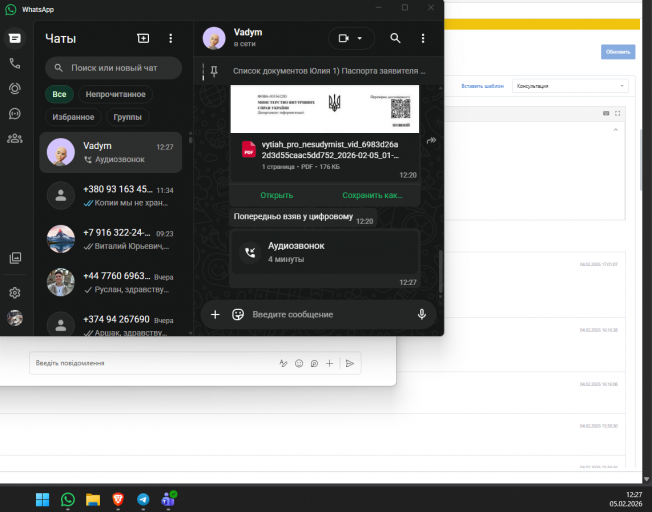Image resolution: width=652 pixels, height=512 pixels.
Task: Open the Calls section in WhatsApp sidebar
Action: 15,64
